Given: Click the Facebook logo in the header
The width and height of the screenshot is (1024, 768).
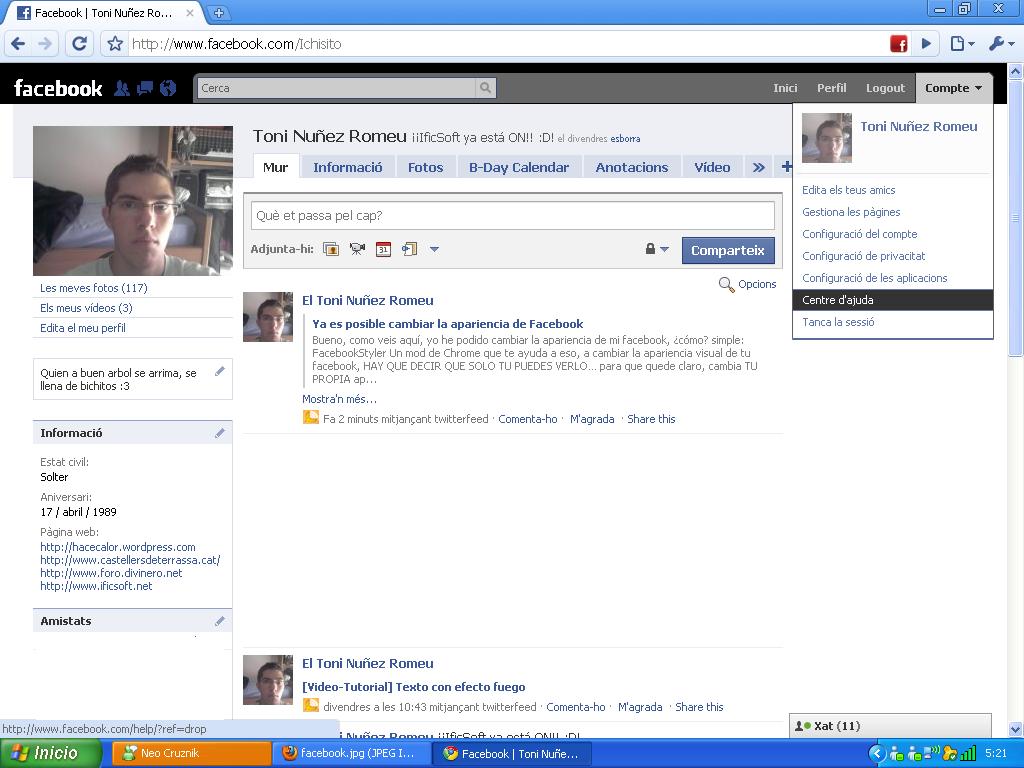Looking at the screenshot, I should pyautogui.click(x=58, y=88).
